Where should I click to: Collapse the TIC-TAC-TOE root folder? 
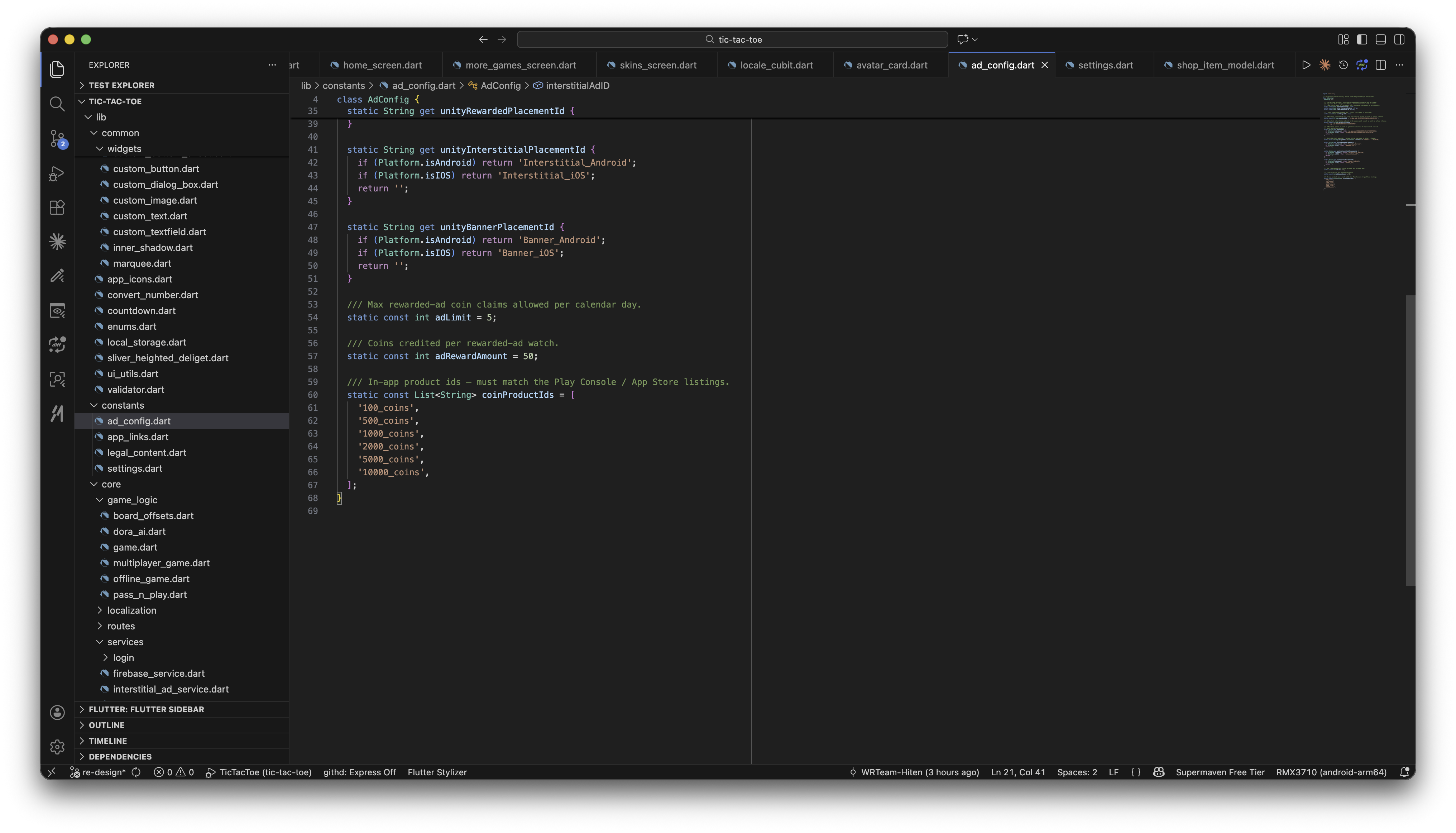[x=182, y=101]
